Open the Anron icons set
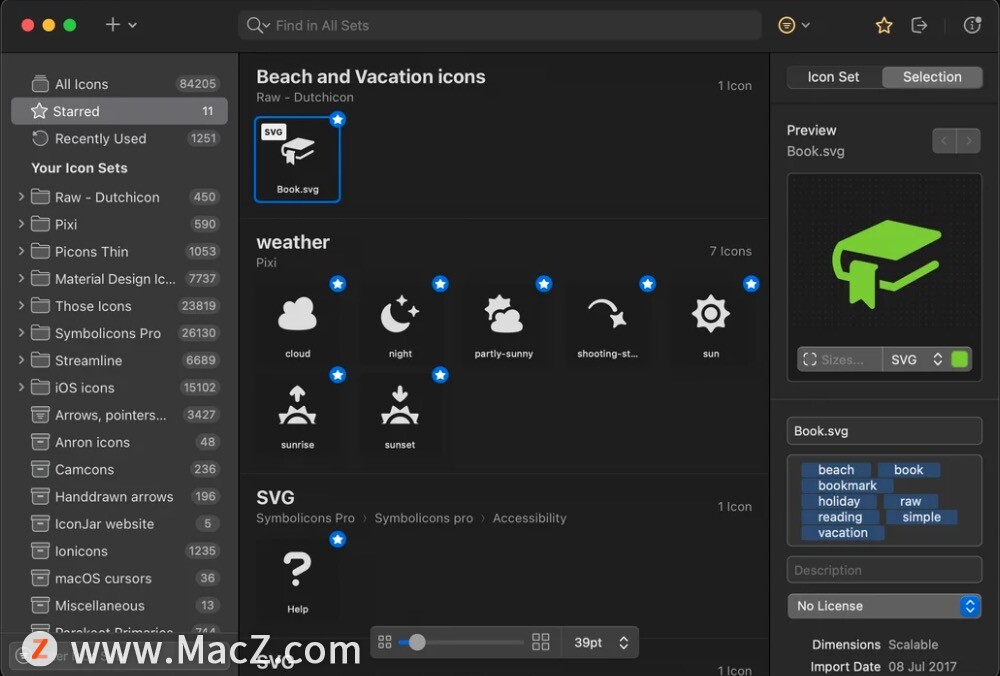 [x=119, y=442]
